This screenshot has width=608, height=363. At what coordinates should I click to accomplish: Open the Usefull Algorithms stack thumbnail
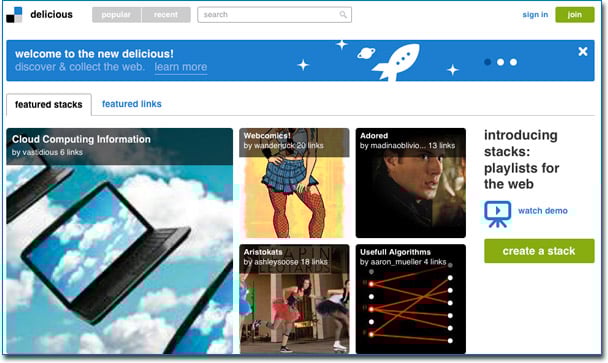click(x=411, y=299)
